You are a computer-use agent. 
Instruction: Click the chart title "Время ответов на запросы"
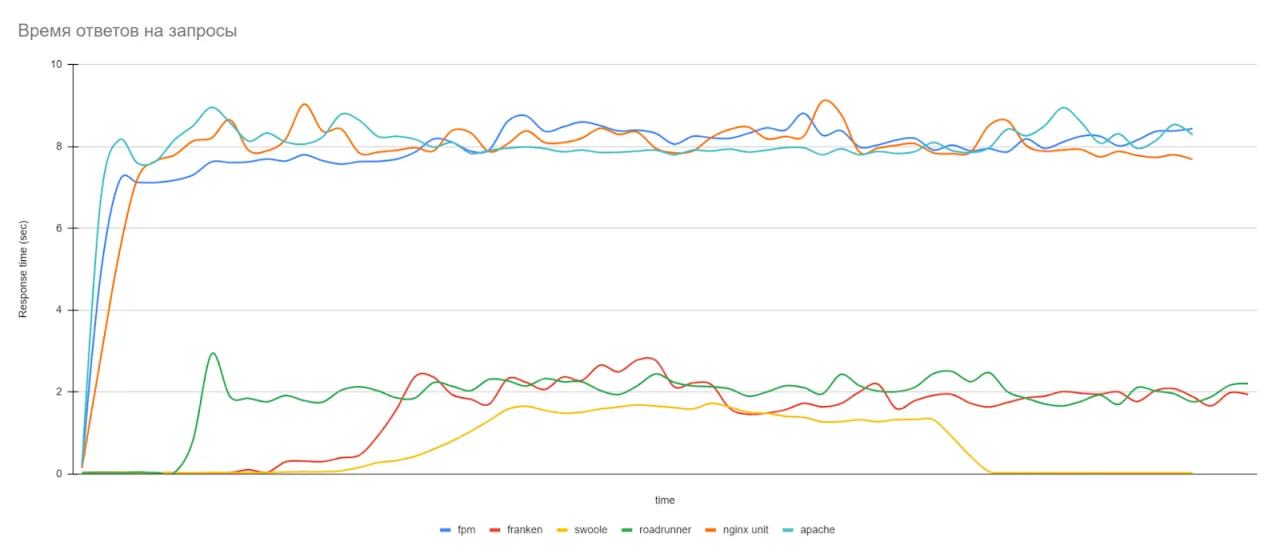tap(127, 31)
